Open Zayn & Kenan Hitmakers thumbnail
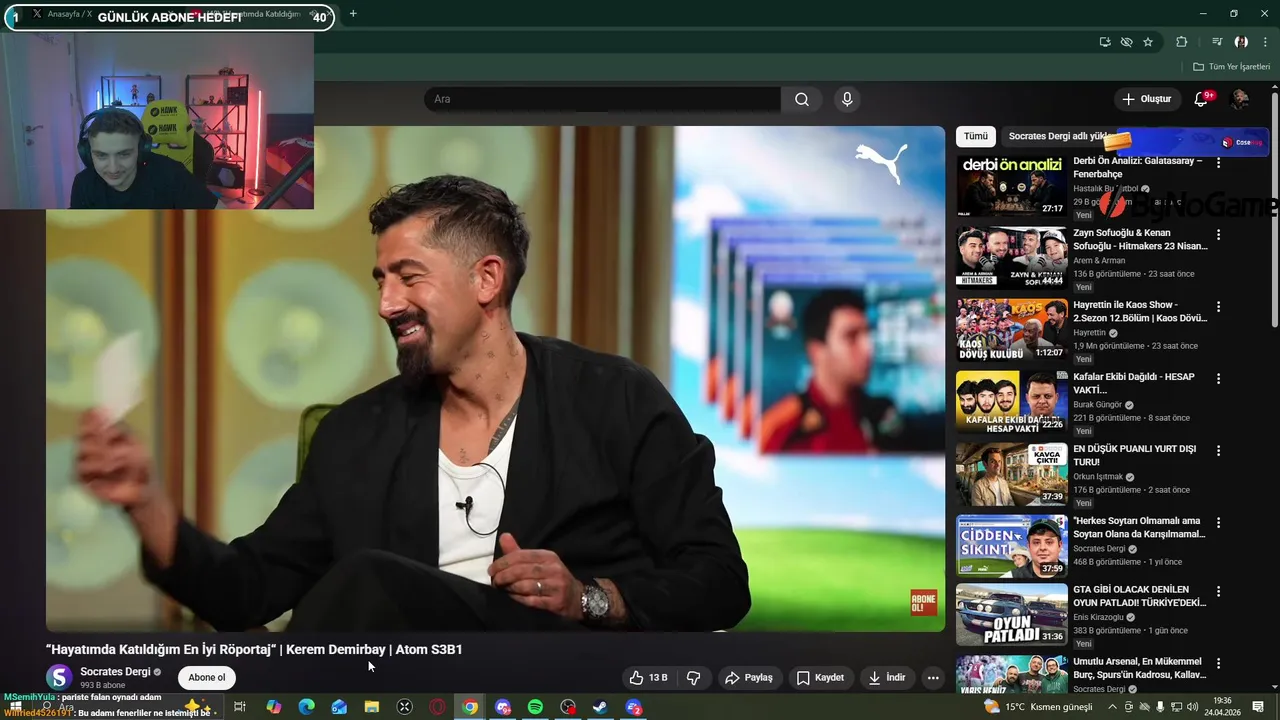This screenshot has height=720, width=1280. click(x=1011, y=258)
